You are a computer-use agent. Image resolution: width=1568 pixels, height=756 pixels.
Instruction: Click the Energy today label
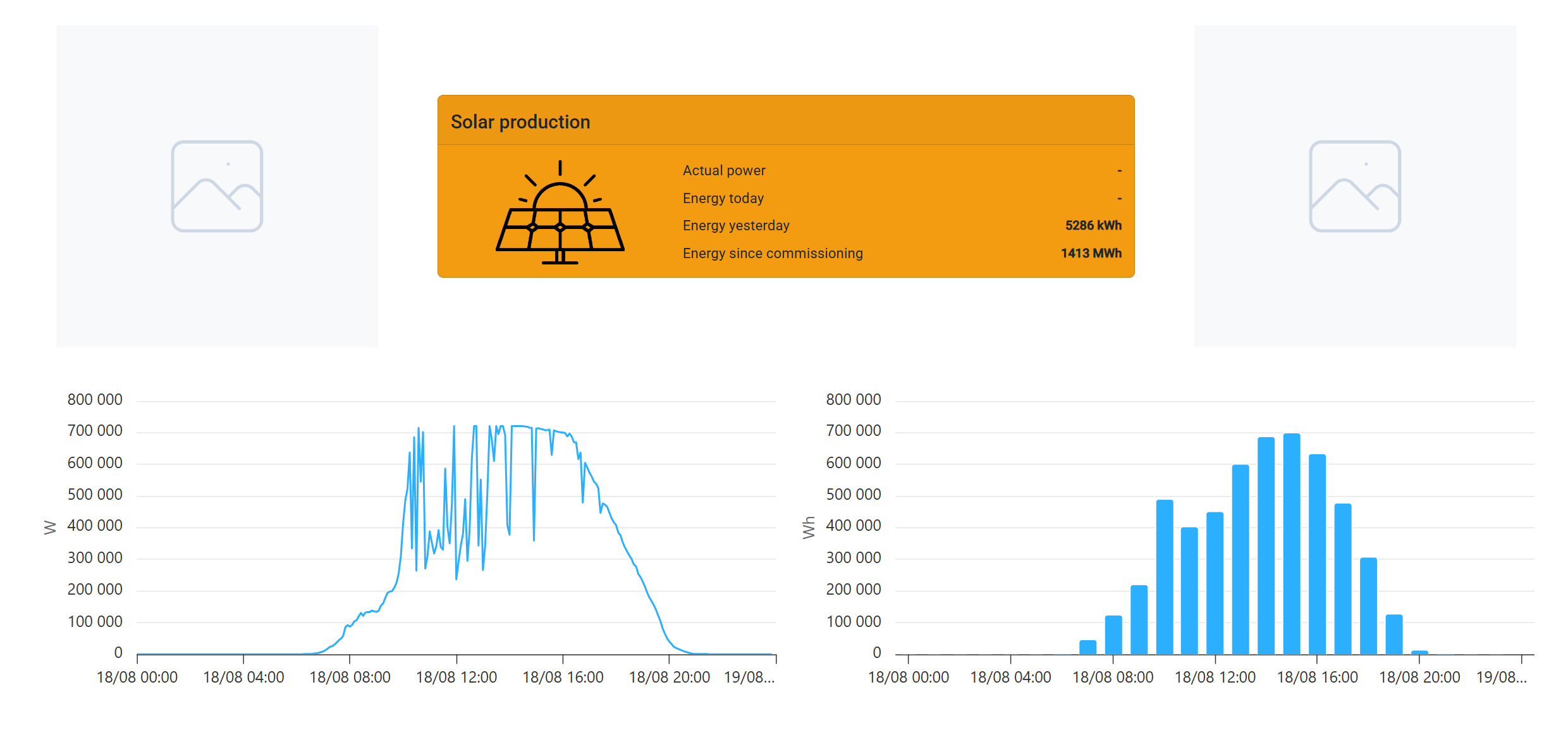tap(723, 198)
